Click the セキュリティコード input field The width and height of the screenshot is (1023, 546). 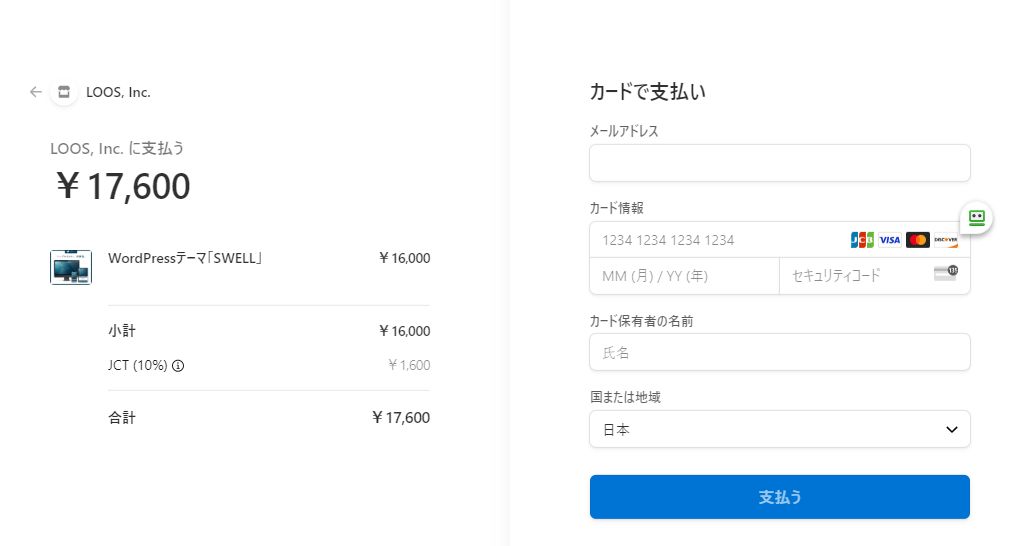coord(855,276)
